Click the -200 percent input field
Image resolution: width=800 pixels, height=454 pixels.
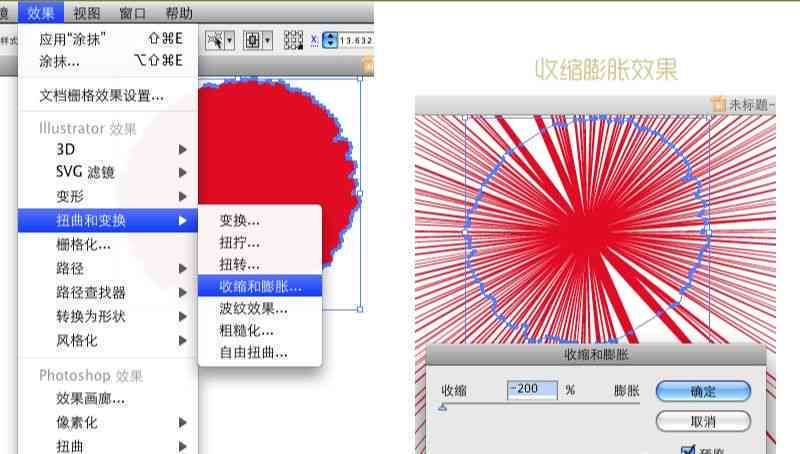tap(532, 390)
